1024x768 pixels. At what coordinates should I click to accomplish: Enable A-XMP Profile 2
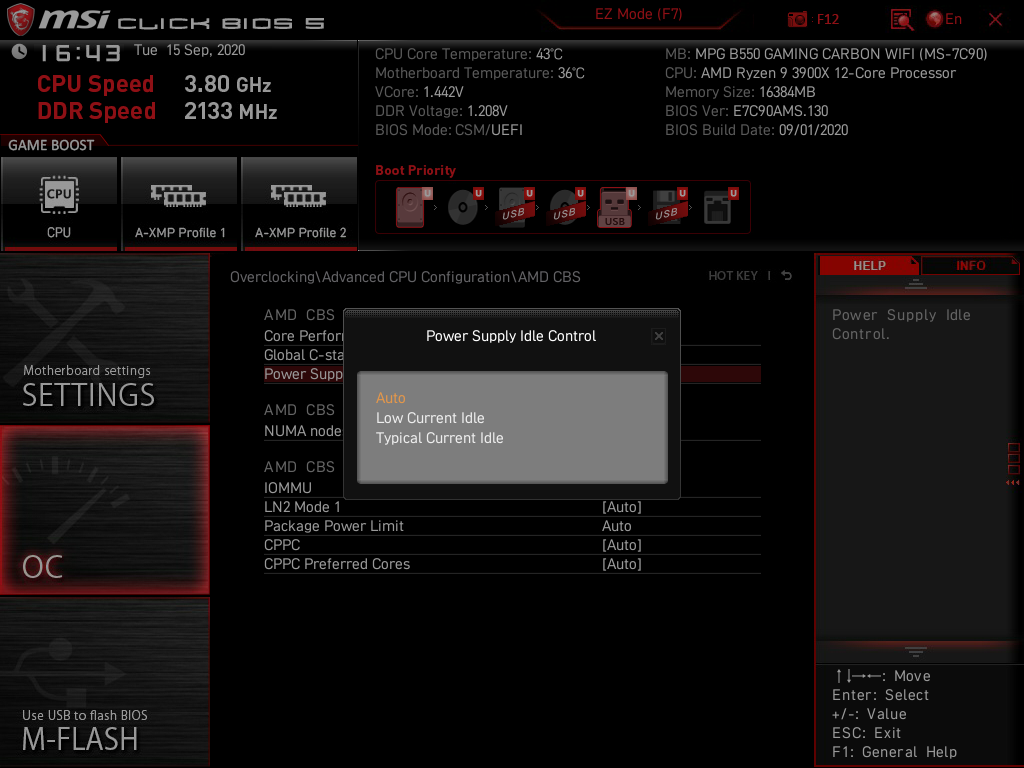(x=300, y=203)
